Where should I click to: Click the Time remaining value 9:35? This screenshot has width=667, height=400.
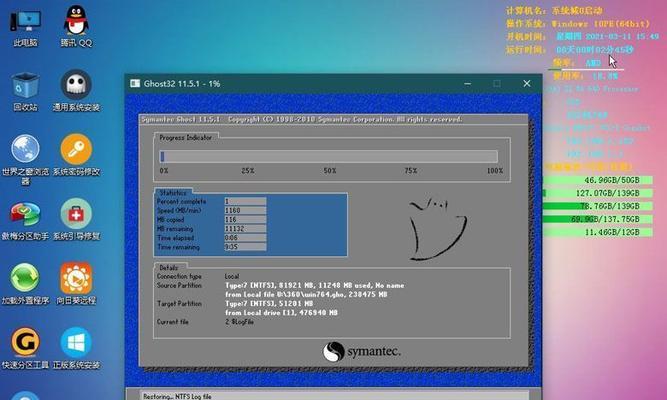[x=245, y=247]
